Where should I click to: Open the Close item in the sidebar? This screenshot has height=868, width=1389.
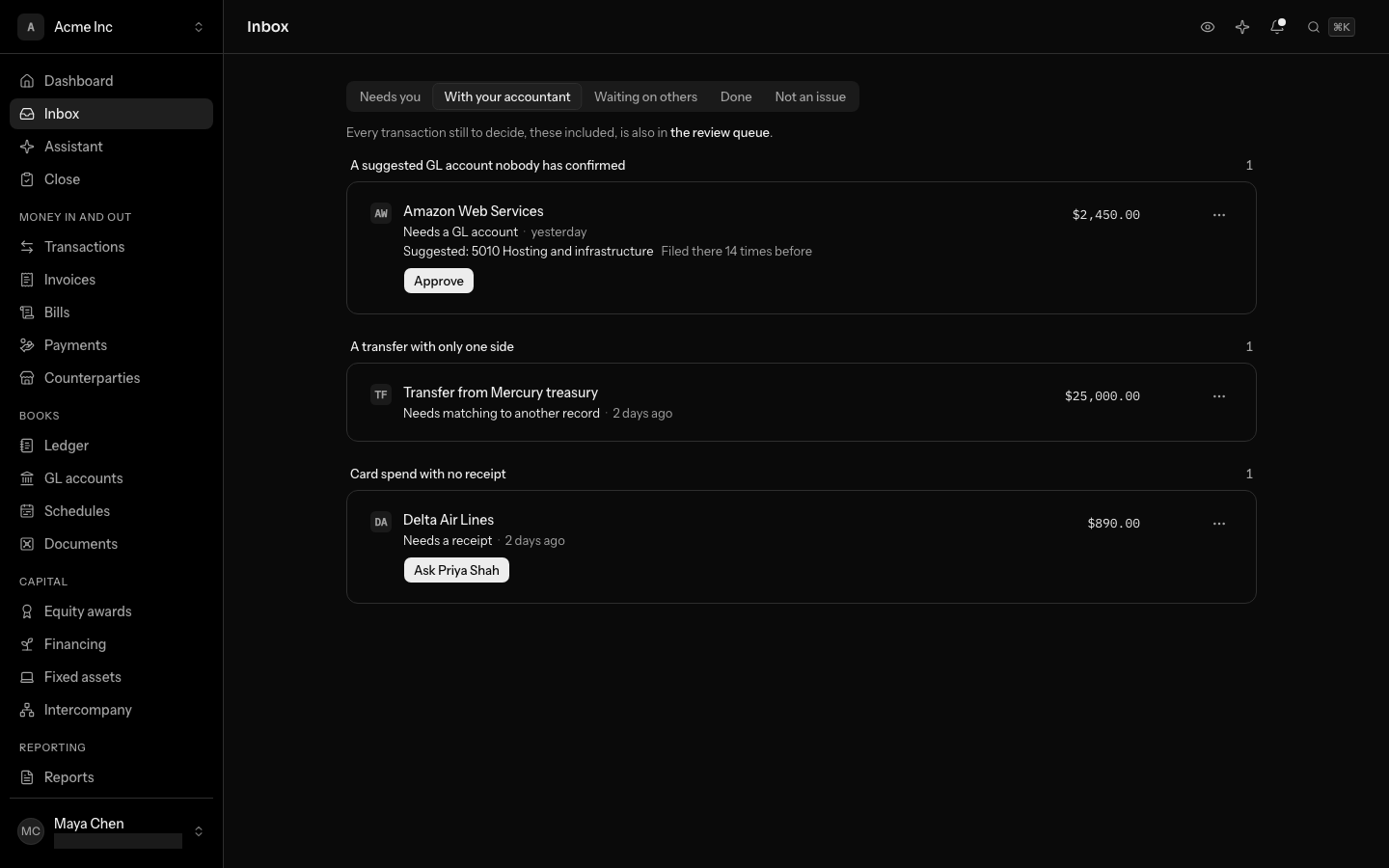pos(111,179)
